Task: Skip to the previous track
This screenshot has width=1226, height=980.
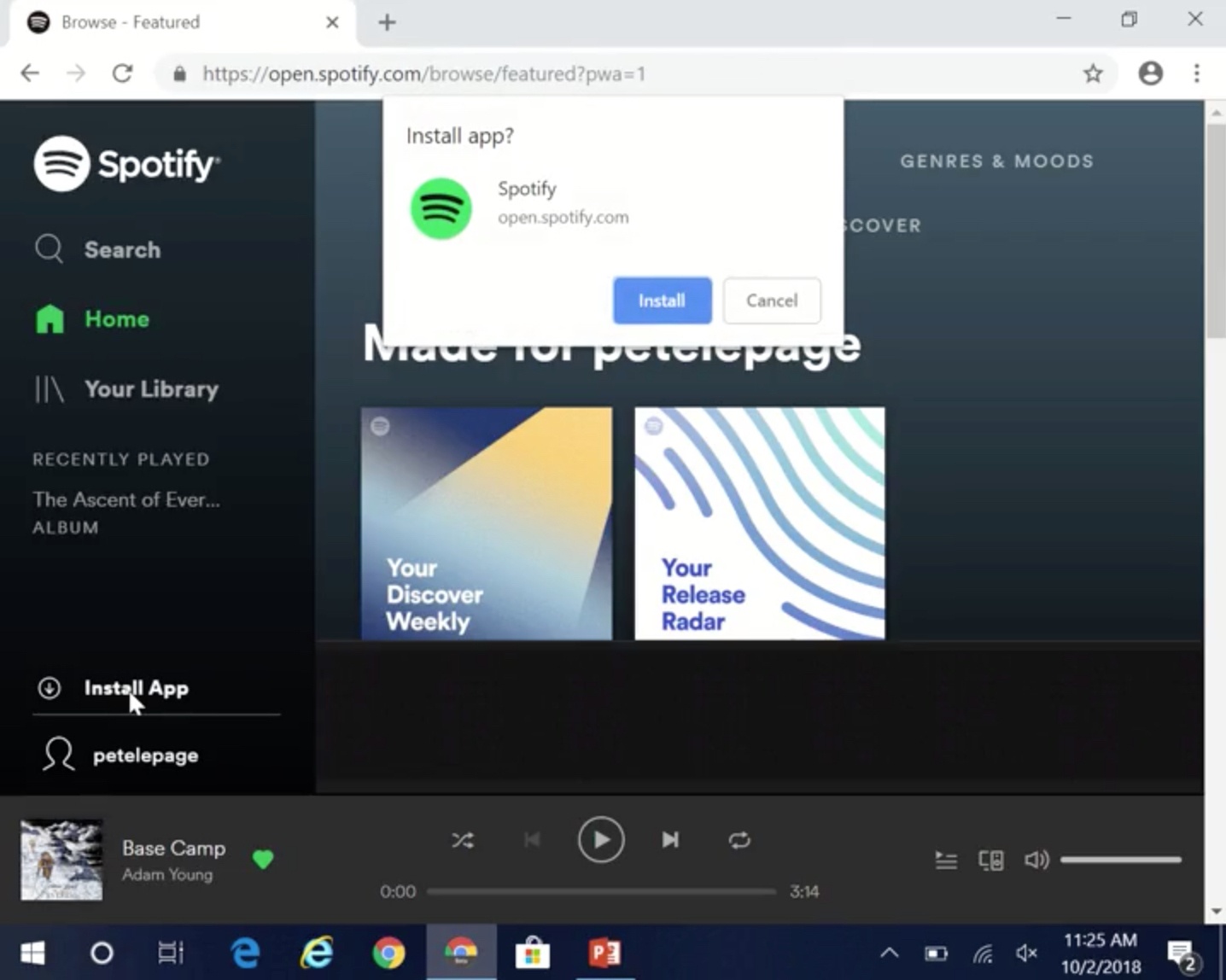Action: 532,841
